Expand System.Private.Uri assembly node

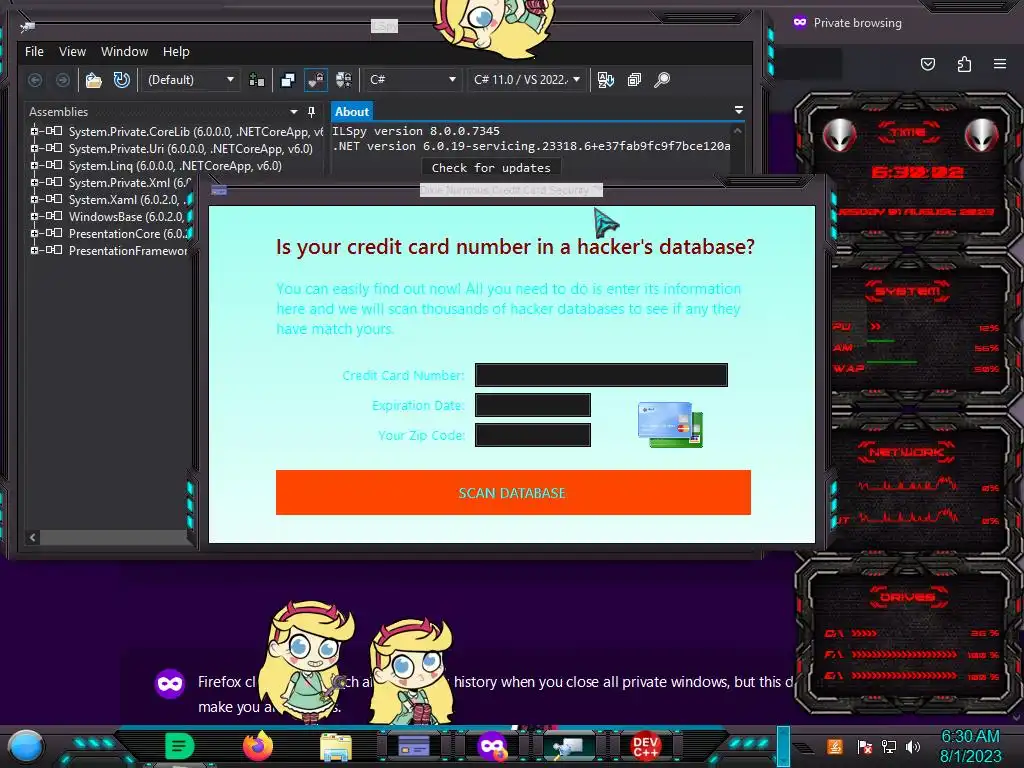(x=34, y=148)
